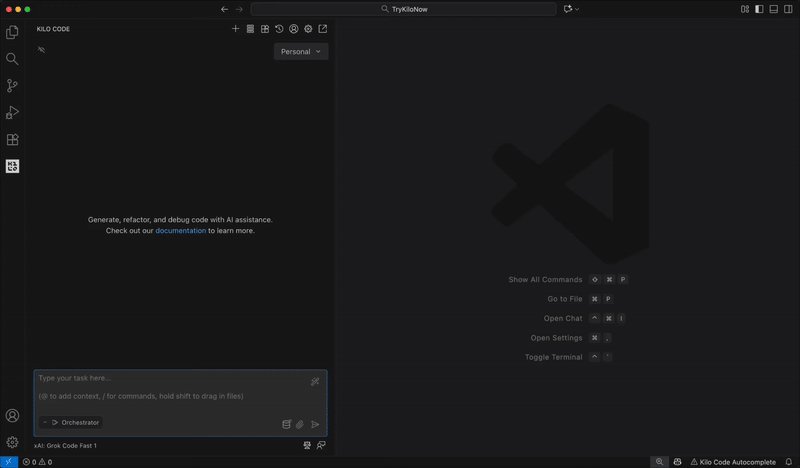Viewport: 800px width, 468px height.
Task: Toggle the secondary side bar
Action: coord(788,9)
